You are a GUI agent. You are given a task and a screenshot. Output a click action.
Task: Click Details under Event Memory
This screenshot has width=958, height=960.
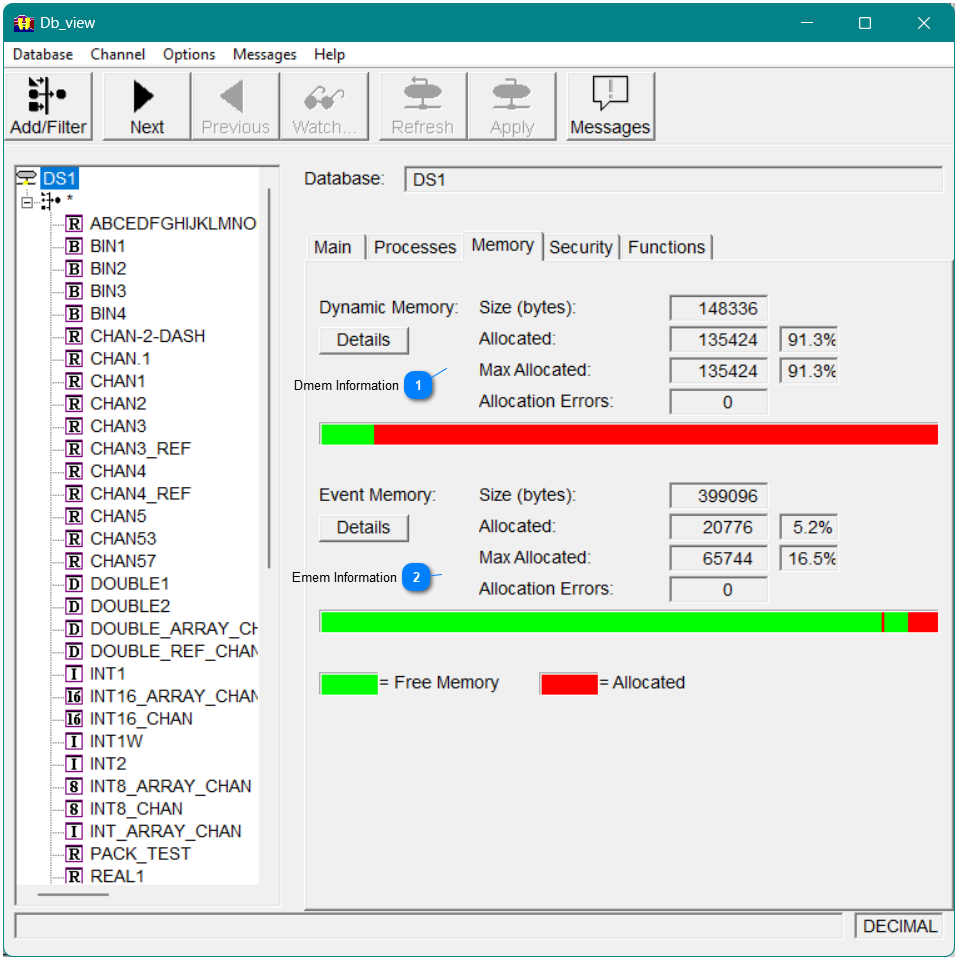coord(363,528)
